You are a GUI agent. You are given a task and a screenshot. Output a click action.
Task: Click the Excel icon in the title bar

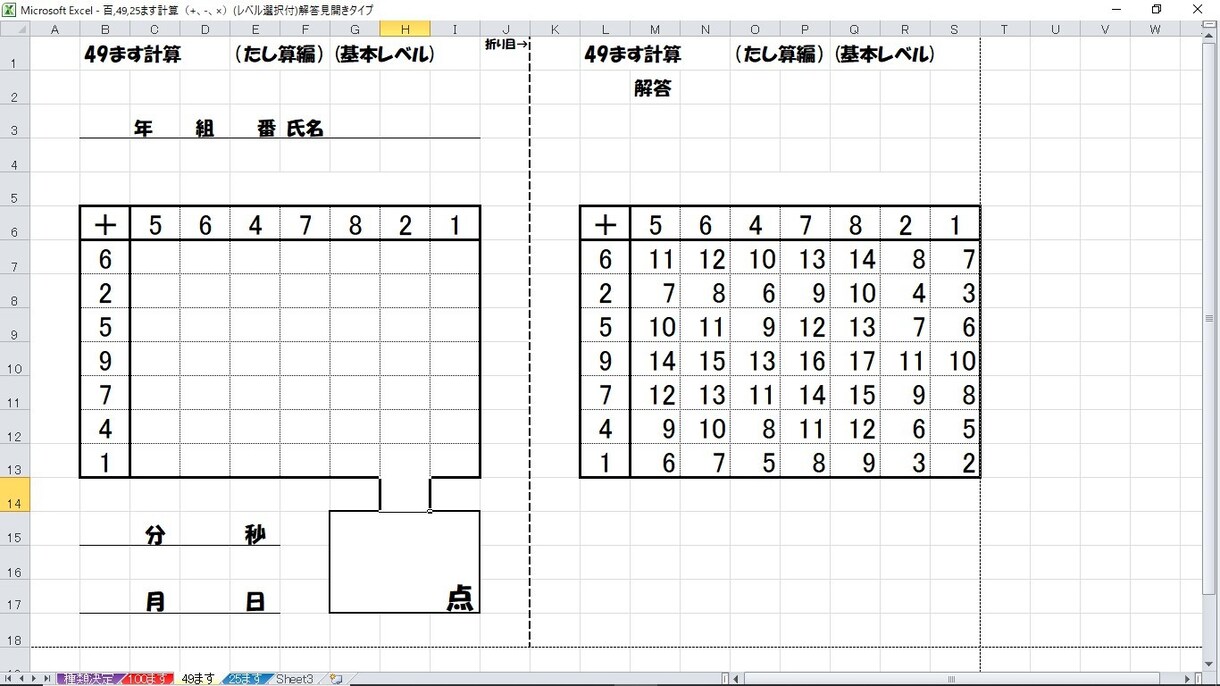click(x=9, y=9)
